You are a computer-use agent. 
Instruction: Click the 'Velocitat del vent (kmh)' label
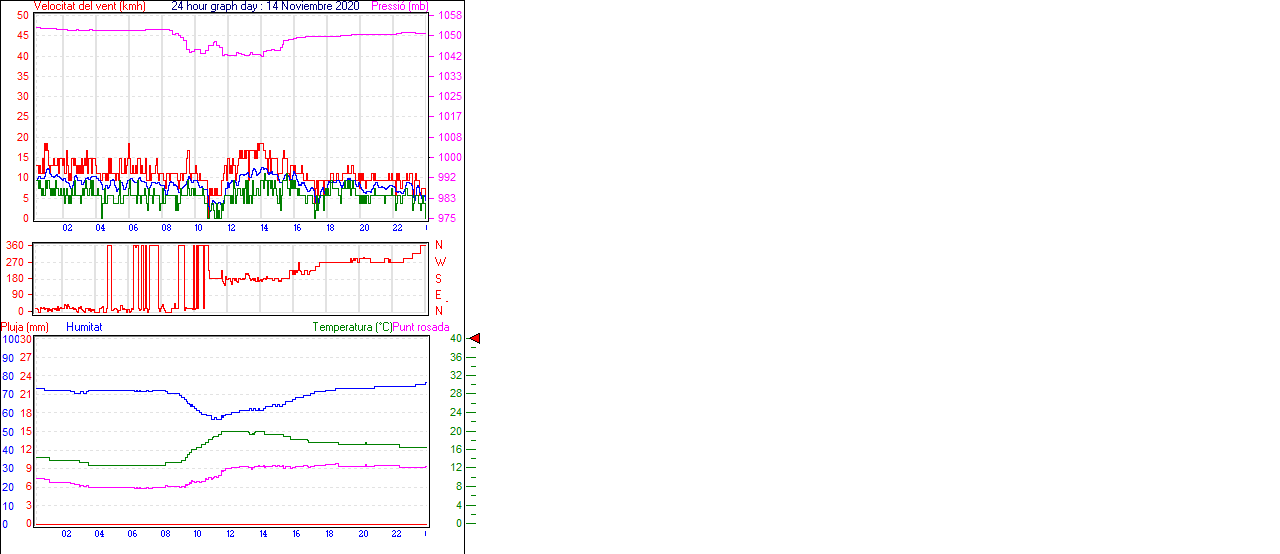click(x=89, y=6)
